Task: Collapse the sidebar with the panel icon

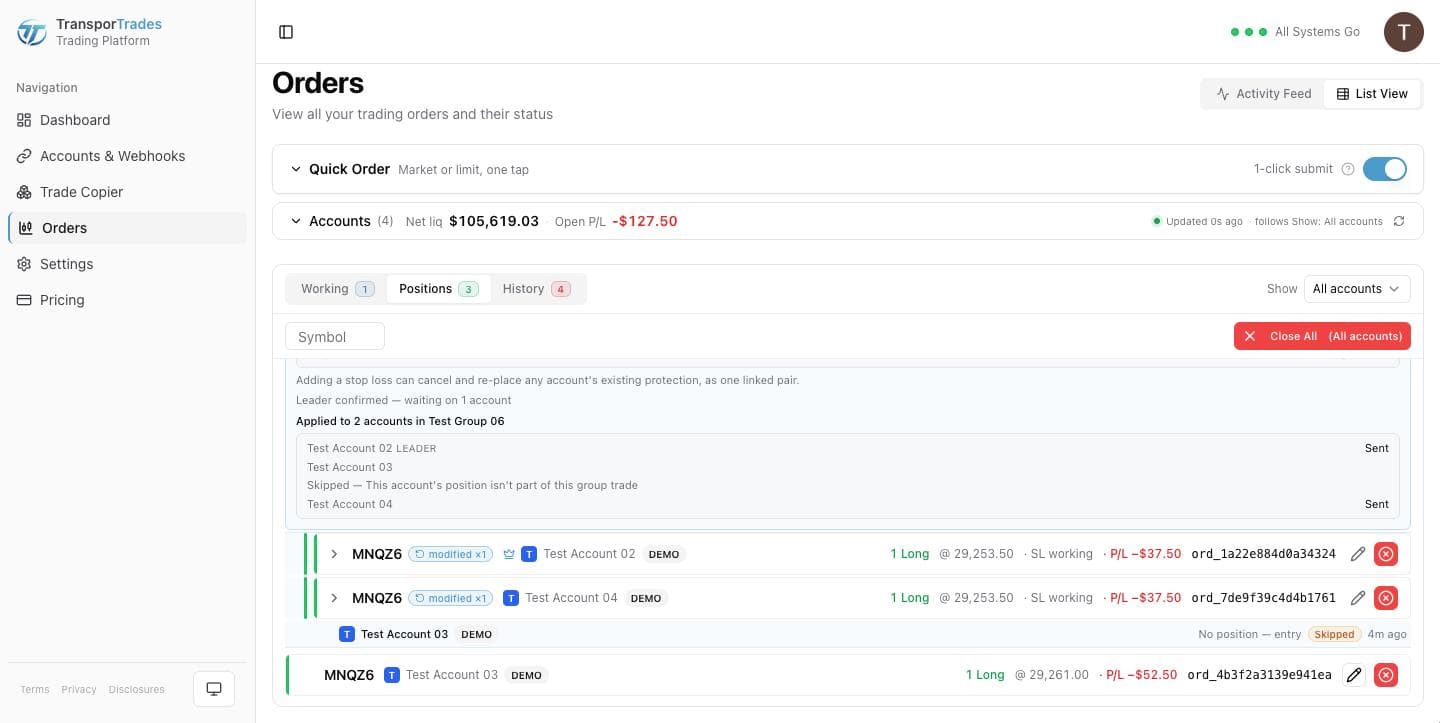Action: pos(286,32)
